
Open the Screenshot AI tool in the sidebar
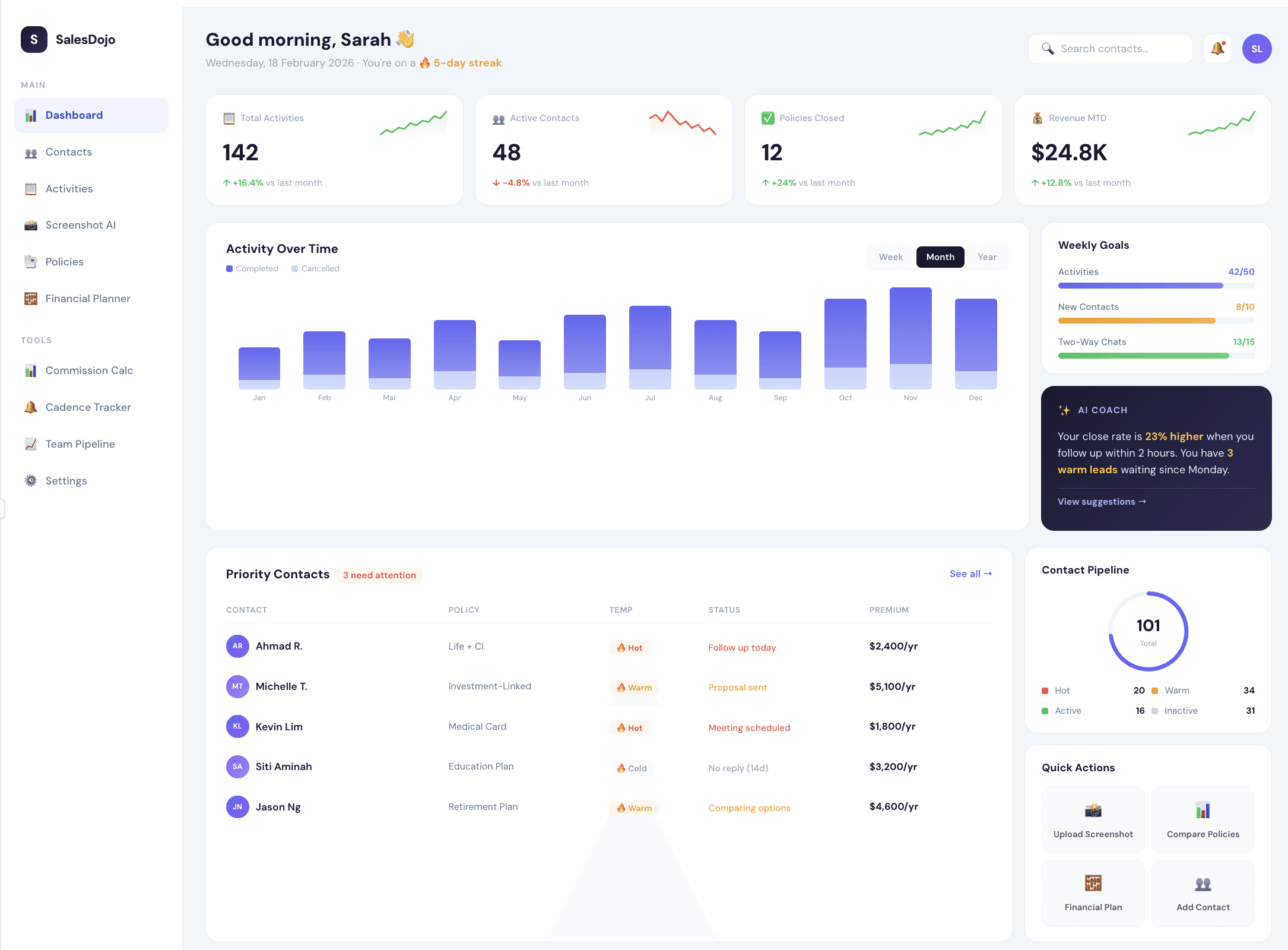click(x=80, y=225)
